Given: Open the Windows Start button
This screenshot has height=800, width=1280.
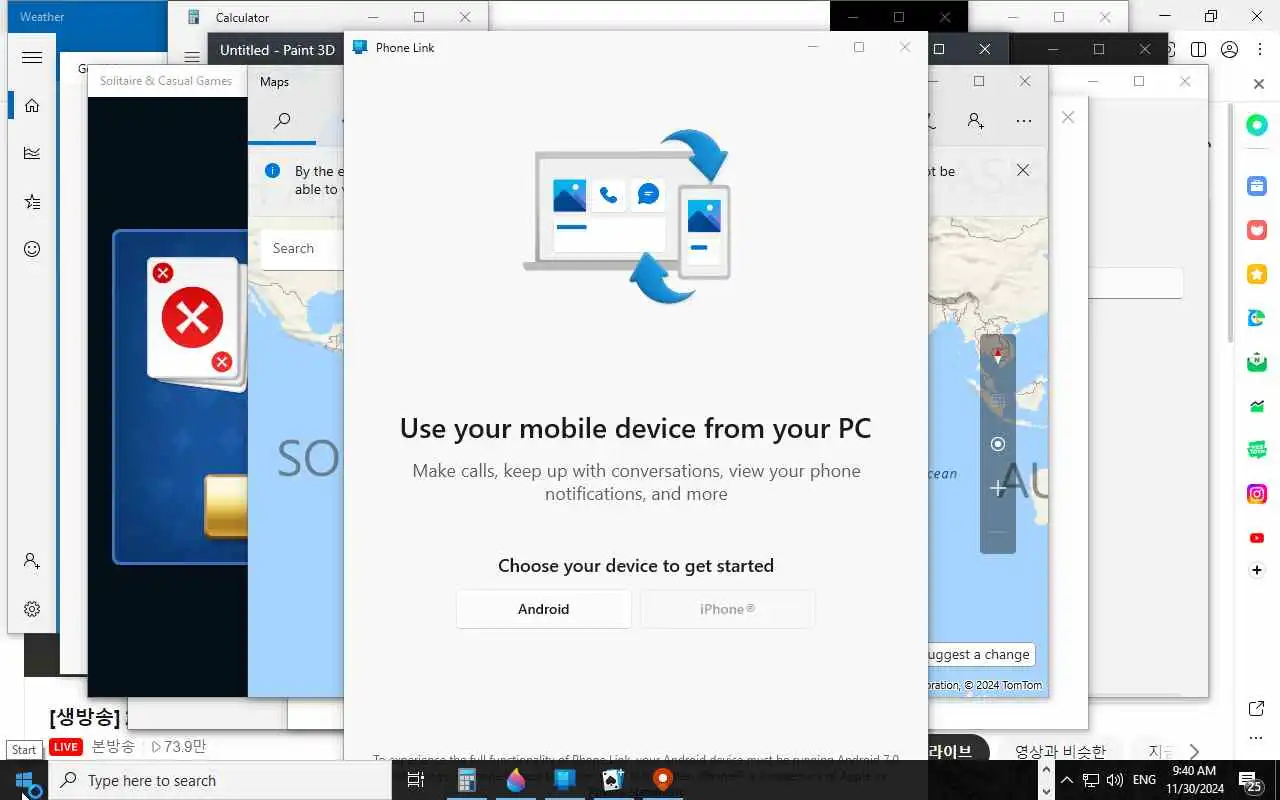Looking at the screenshot, I should (x=24, y=781).
